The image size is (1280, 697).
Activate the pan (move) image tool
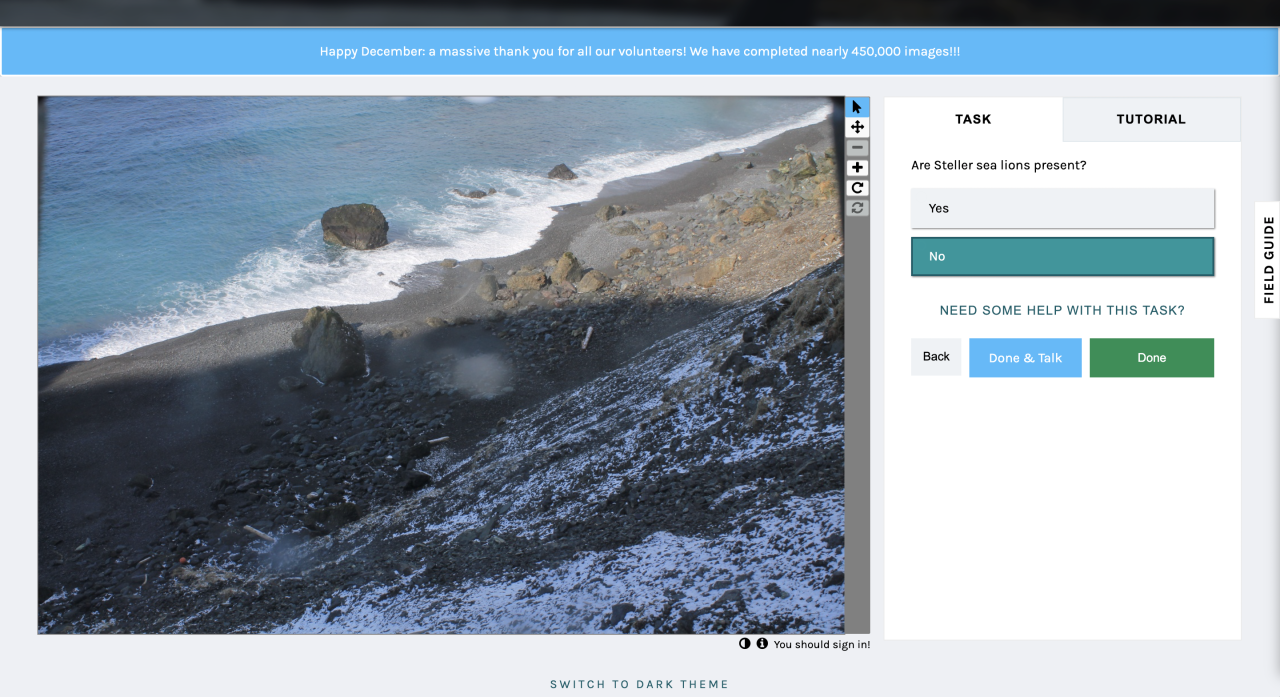[857, 127]
